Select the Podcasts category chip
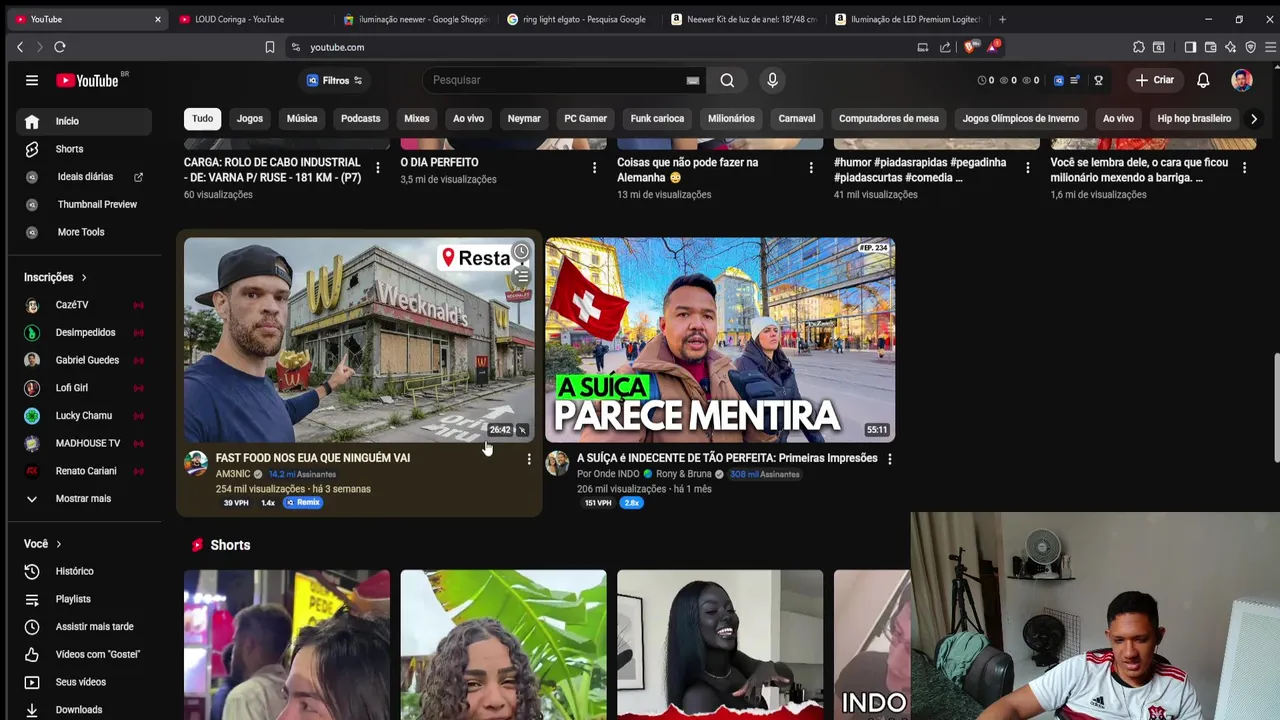1280x720 pixels. 360,118
